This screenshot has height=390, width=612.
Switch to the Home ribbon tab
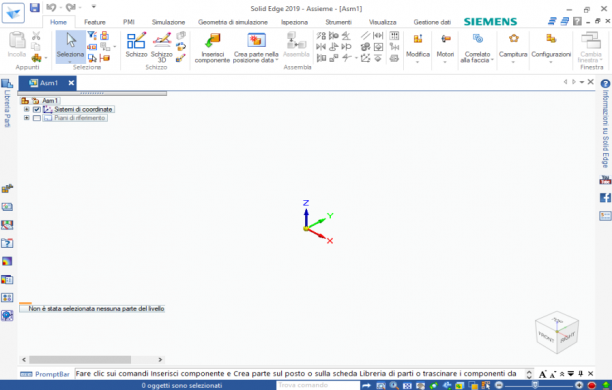[x=58, y=22]
